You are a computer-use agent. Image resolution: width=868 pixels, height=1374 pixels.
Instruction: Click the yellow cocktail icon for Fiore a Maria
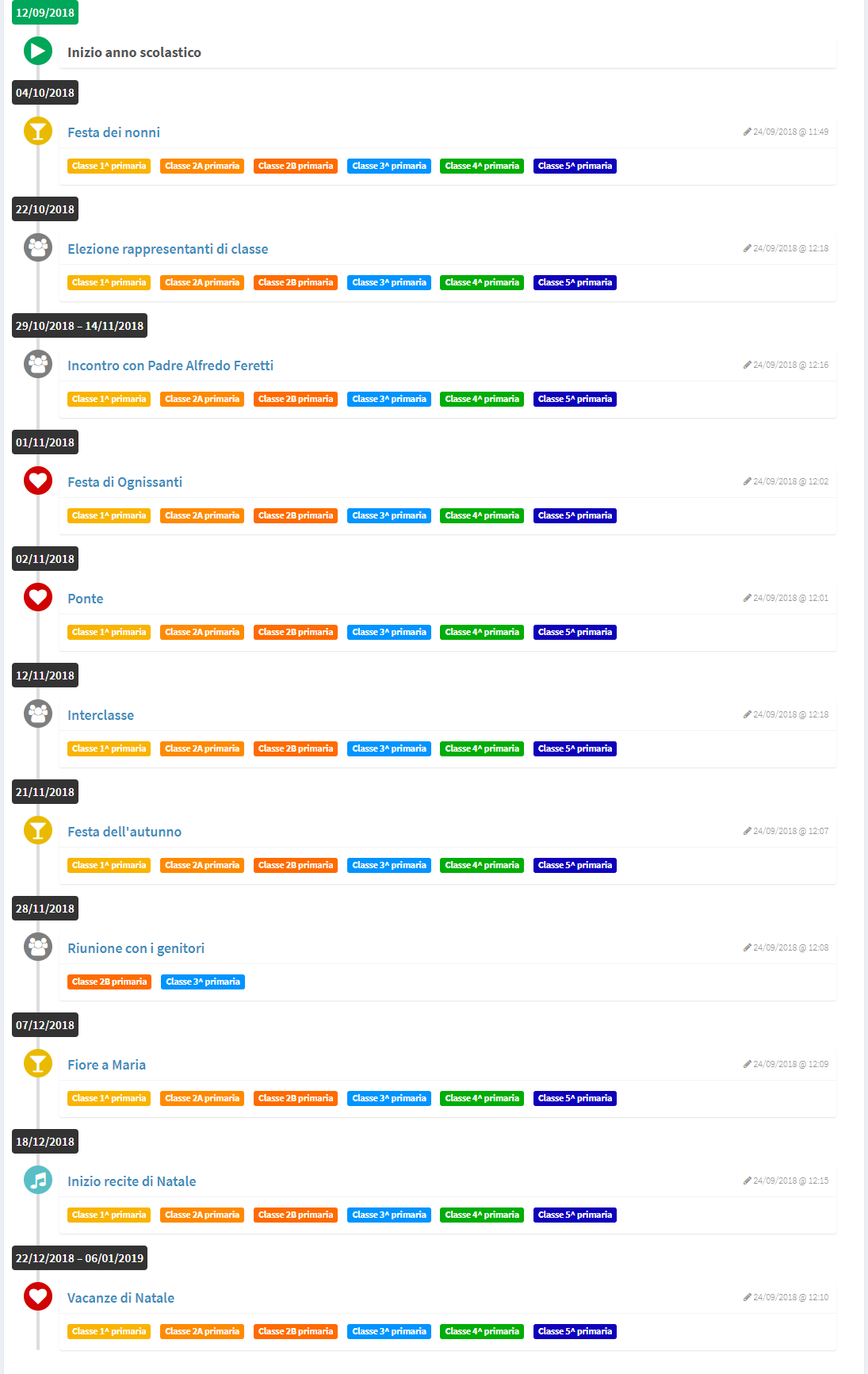tap(38, 1064)
